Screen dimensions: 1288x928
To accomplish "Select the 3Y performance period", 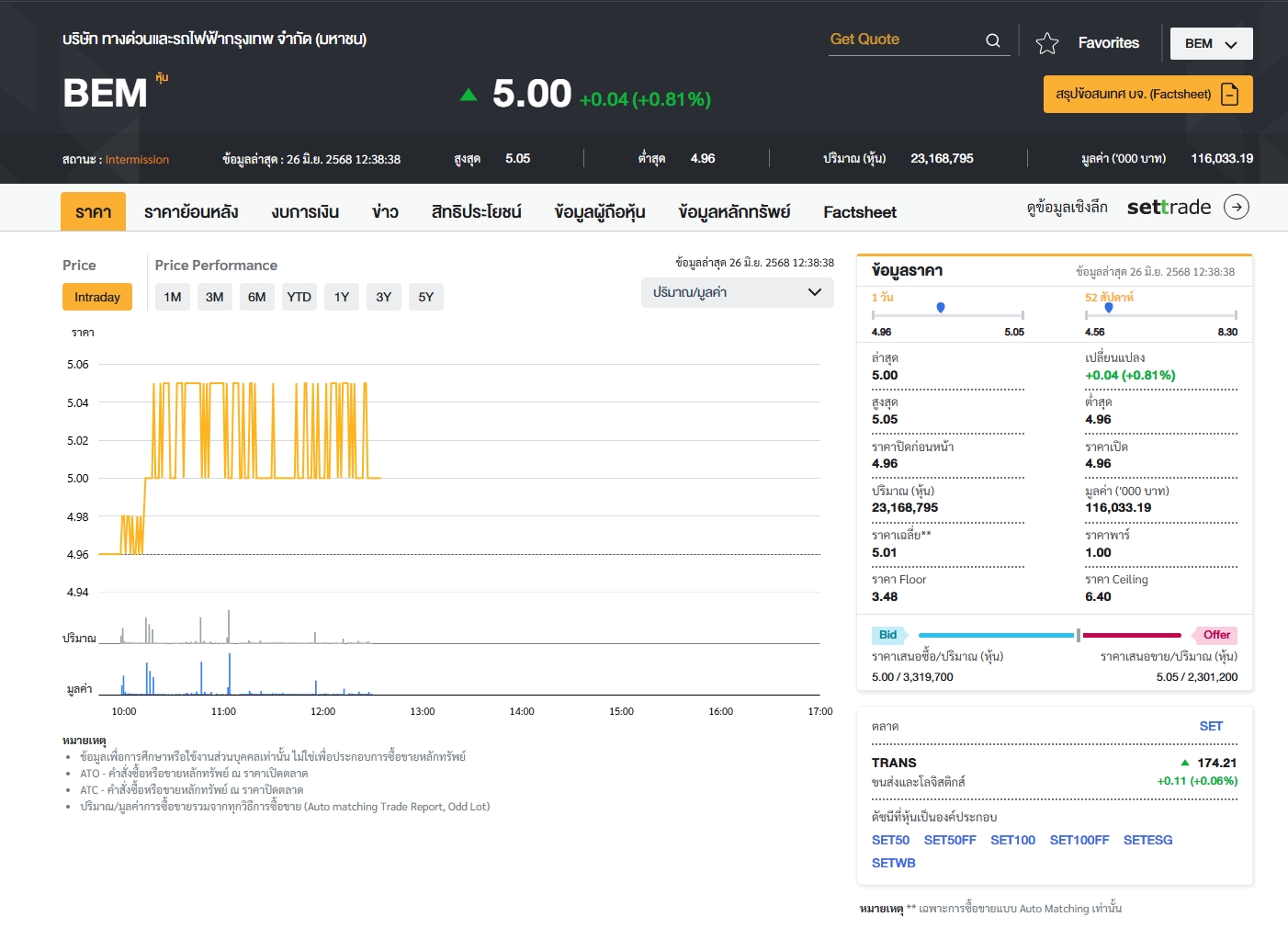I will coord(384,297).
